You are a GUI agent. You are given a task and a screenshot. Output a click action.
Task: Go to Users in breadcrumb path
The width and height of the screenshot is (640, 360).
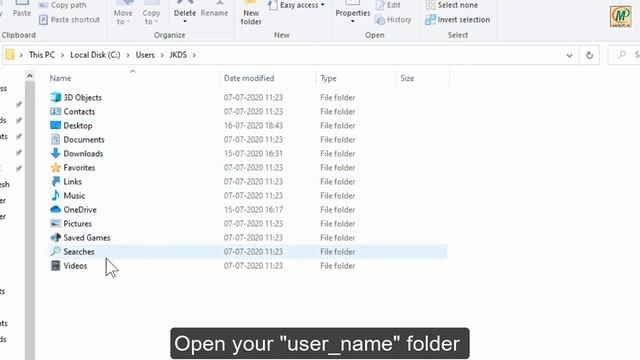[145, 55]
